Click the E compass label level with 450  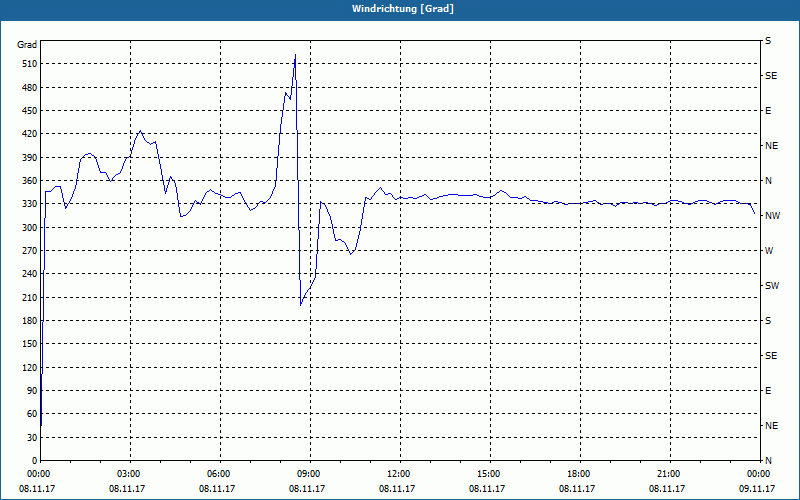point(769,111)
